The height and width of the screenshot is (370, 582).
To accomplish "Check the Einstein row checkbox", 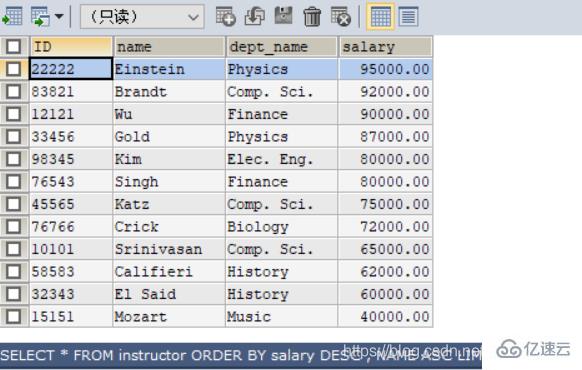I will (x=14, y=69).
